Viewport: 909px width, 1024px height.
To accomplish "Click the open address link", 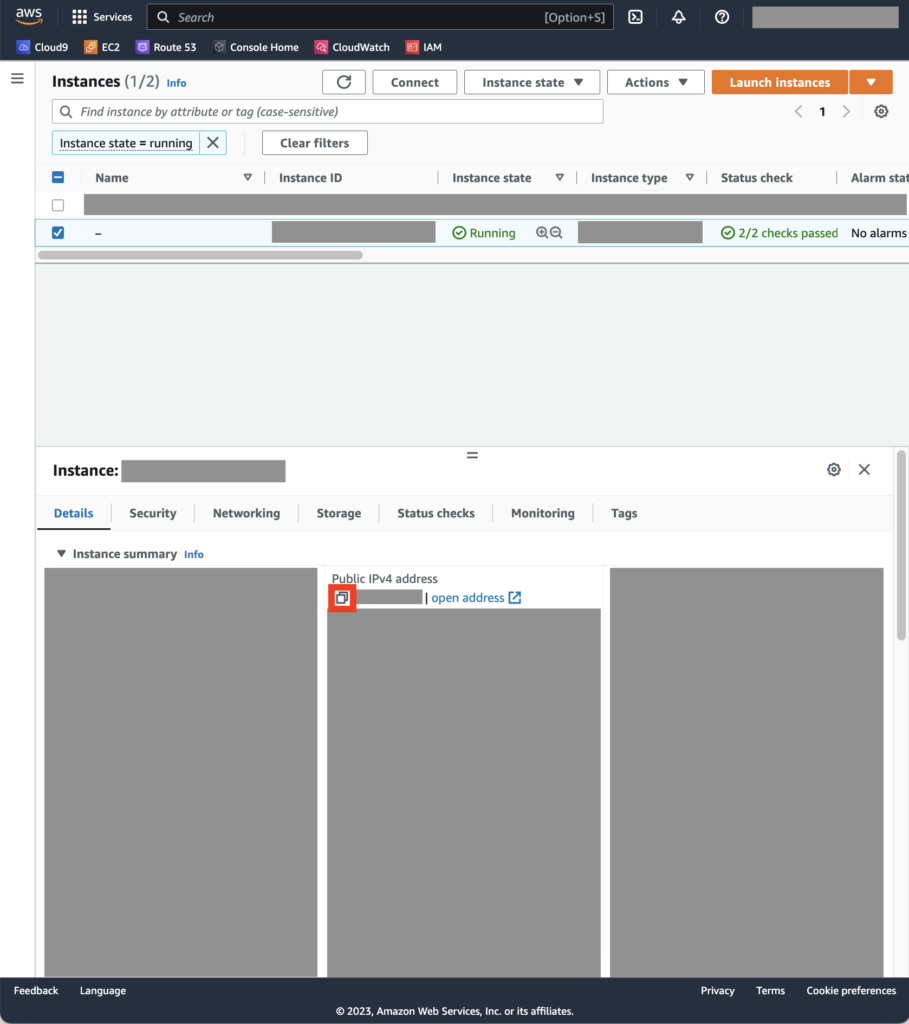I will tap(476, 598).
